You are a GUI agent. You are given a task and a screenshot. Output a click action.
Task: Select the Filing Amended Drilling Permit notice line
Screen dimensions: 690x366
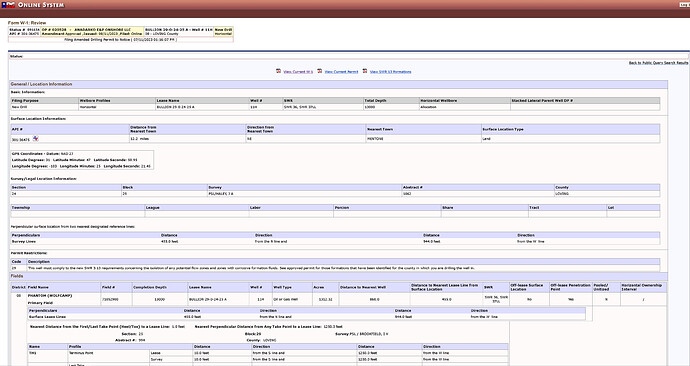120,40
